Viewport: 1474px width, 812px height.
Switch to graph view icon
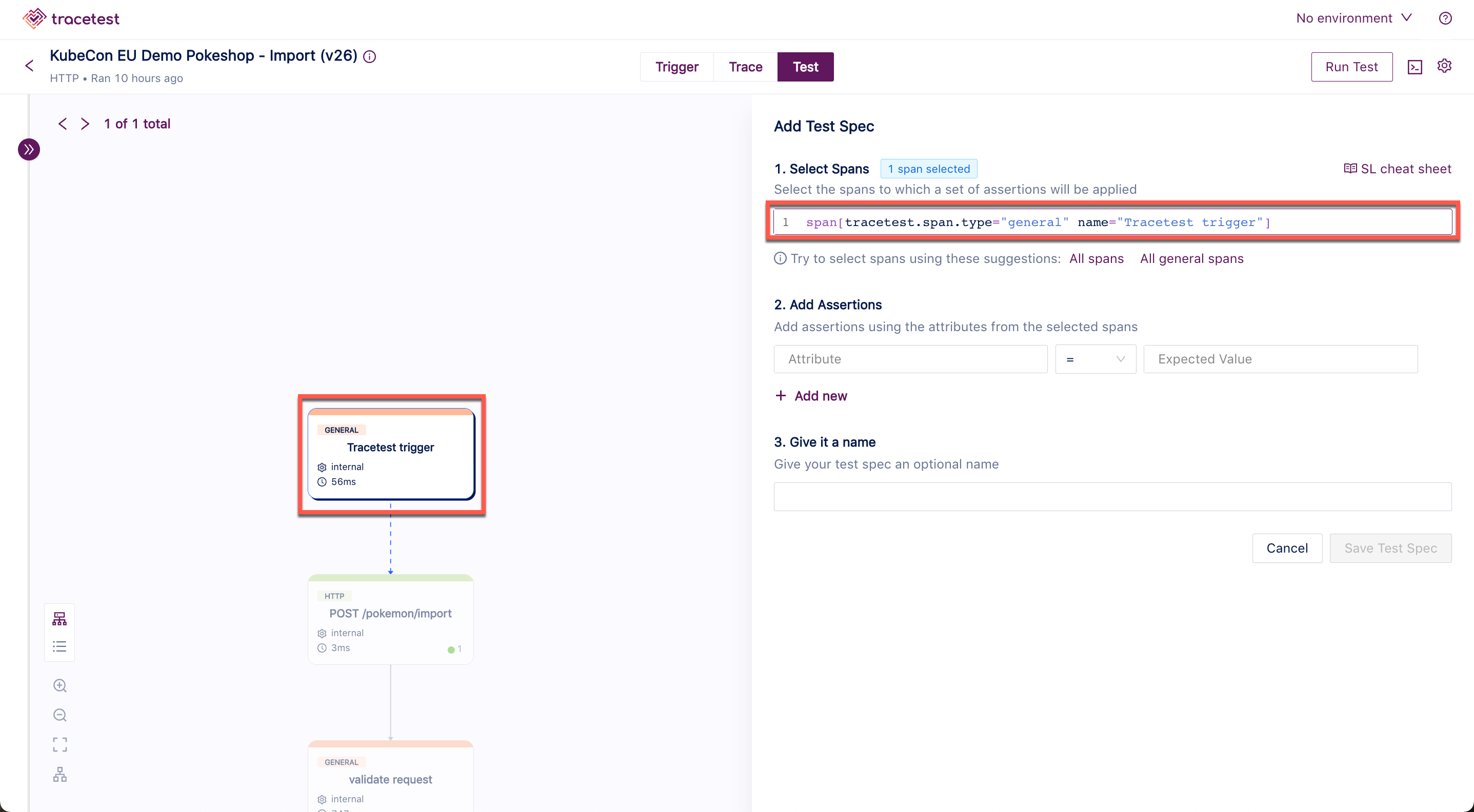coord(59,618)
